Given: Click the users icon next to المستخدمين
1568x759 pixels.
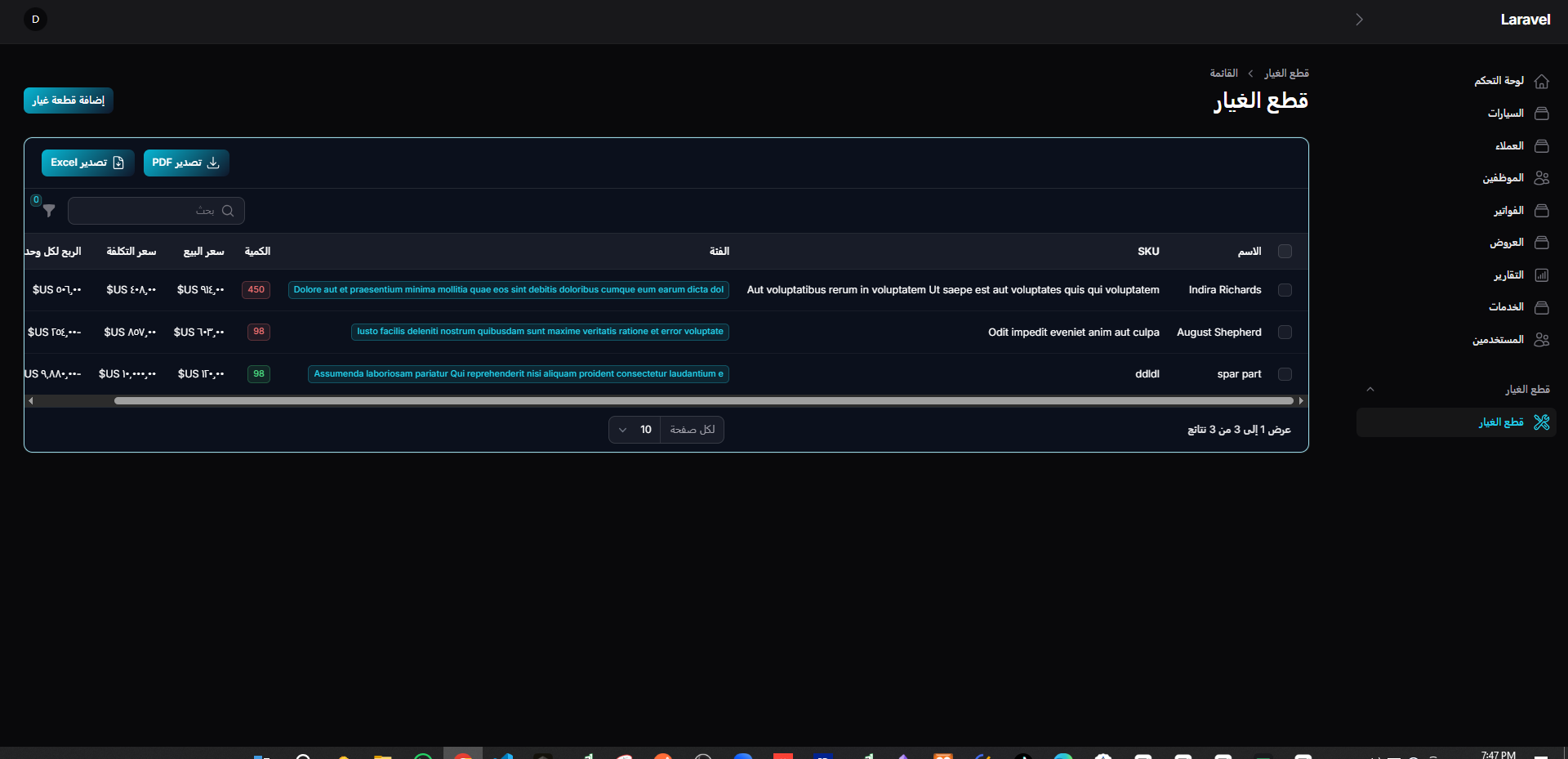Looking at the screenshot, I should tap(1541, 340).
